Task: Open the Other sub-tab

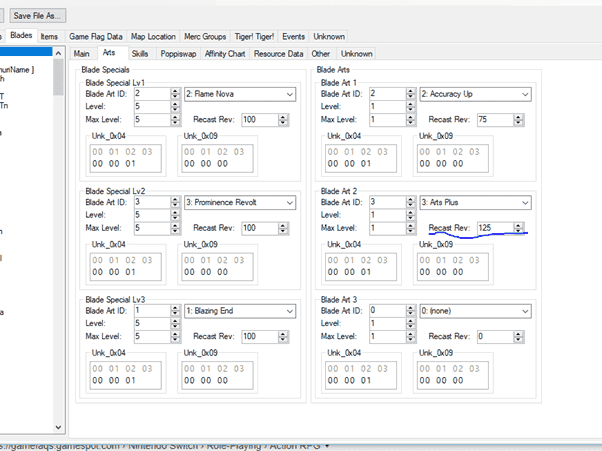Action: pos(321,54)
